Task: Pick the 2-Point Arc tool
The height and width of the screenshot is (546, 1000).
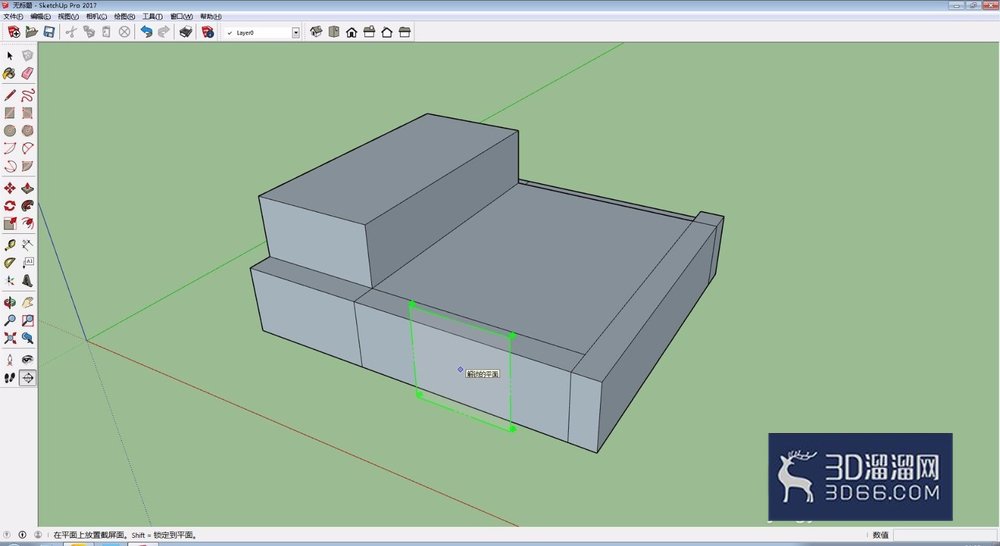Action: coord(27,149)
